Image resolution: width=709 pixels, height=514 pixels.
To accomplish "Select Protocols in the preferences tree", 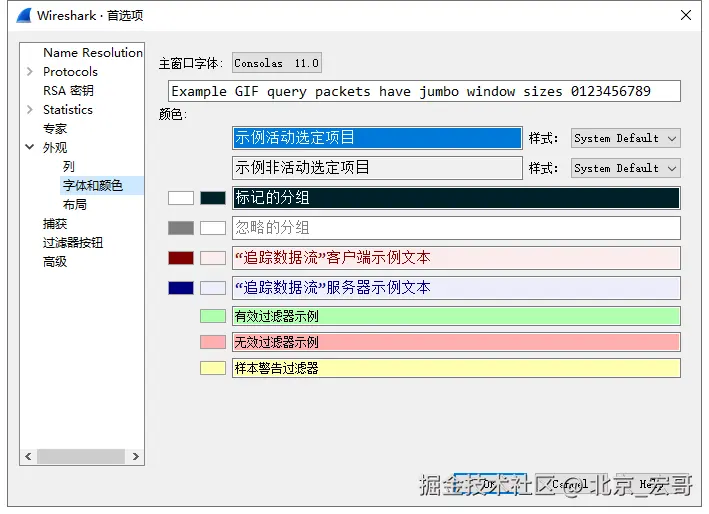I will [70, 71].
